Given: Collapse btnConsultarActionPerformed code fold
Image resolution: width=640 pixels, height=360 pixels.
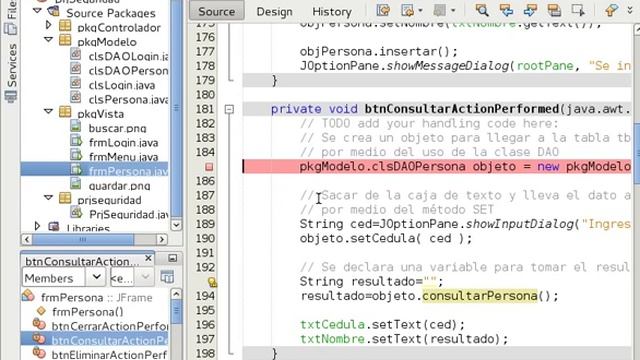Looking at the screenshot, I should [229, 109].
